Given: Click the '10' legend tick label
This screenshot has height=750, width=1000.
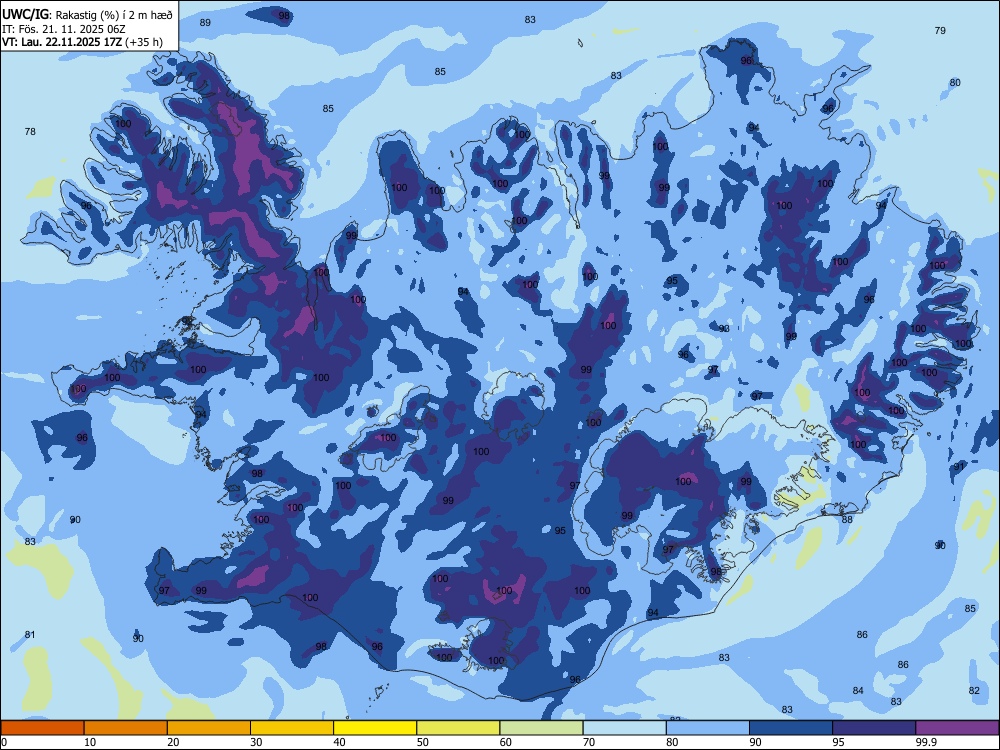Looking at the screenshot, I should 89,742.
